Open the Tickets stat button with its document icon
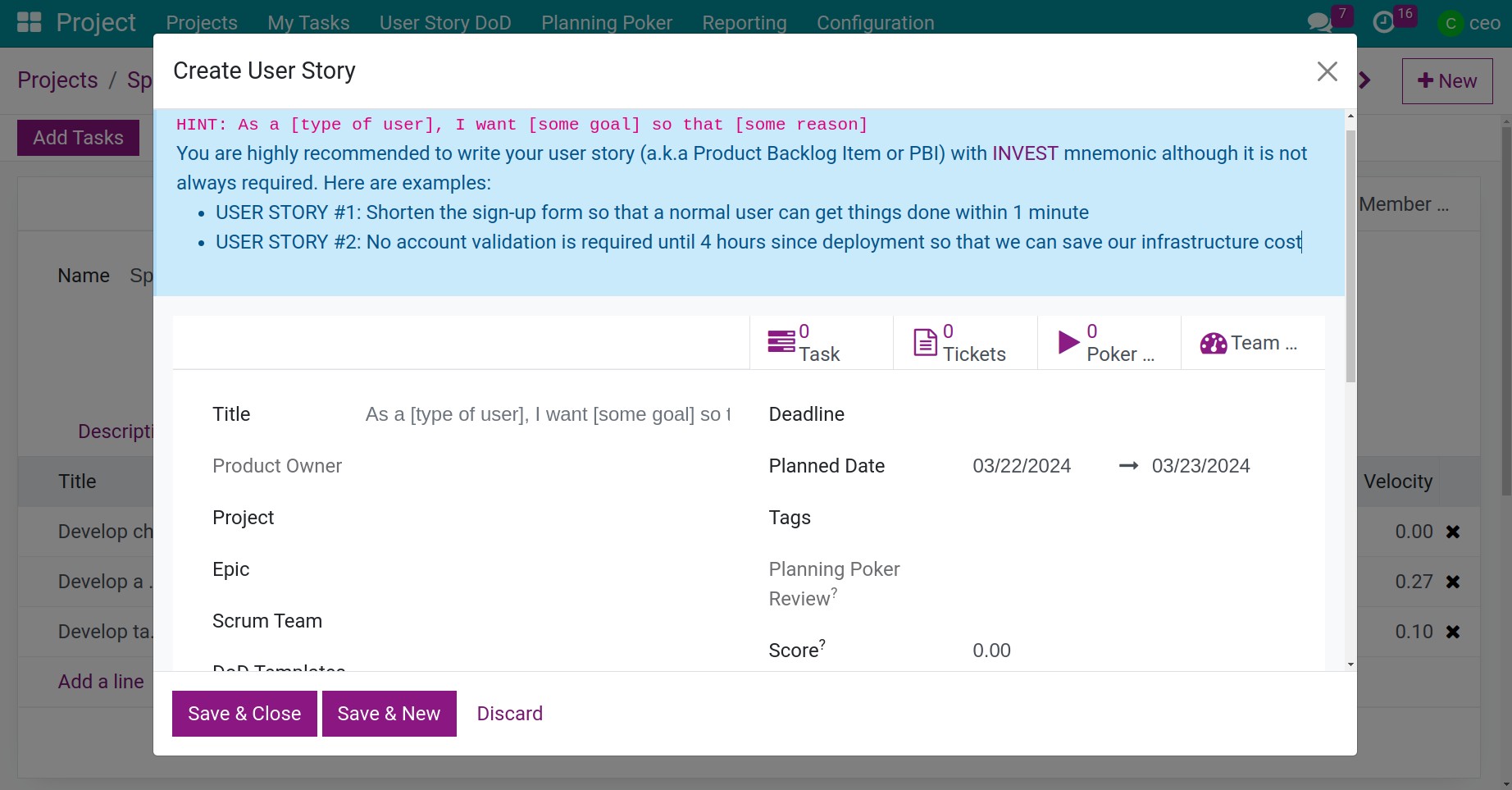 tap(965, 343)
